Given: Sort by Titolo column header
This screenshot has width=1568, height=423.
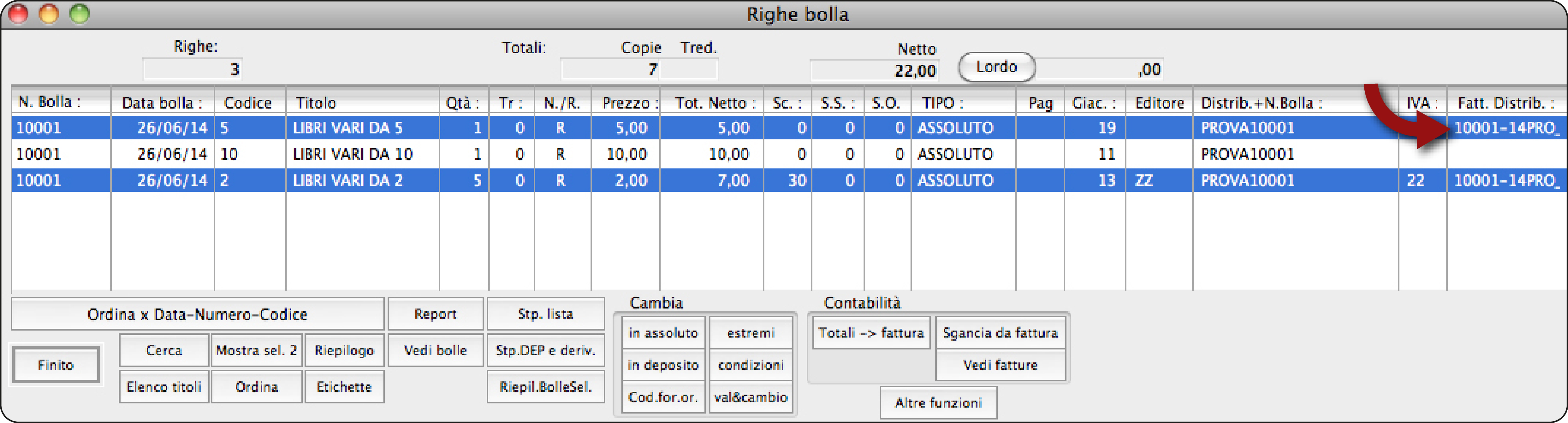Looking at the screenshot, I should tap(362, 103).
